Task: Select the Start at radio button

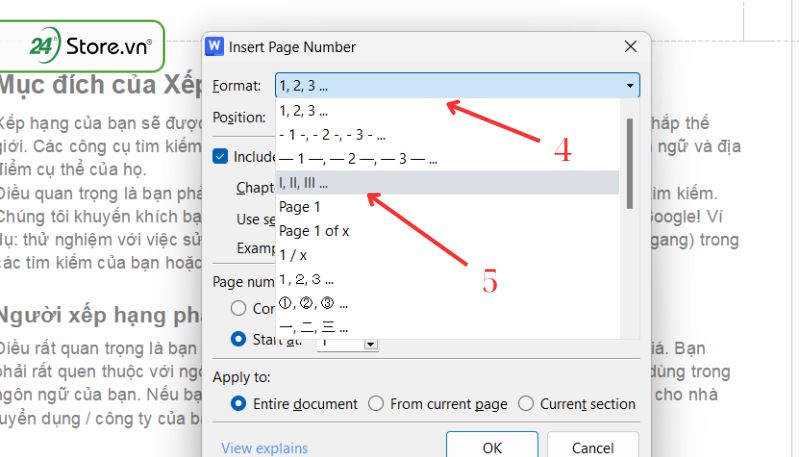Action: click(x=238, y=339)
